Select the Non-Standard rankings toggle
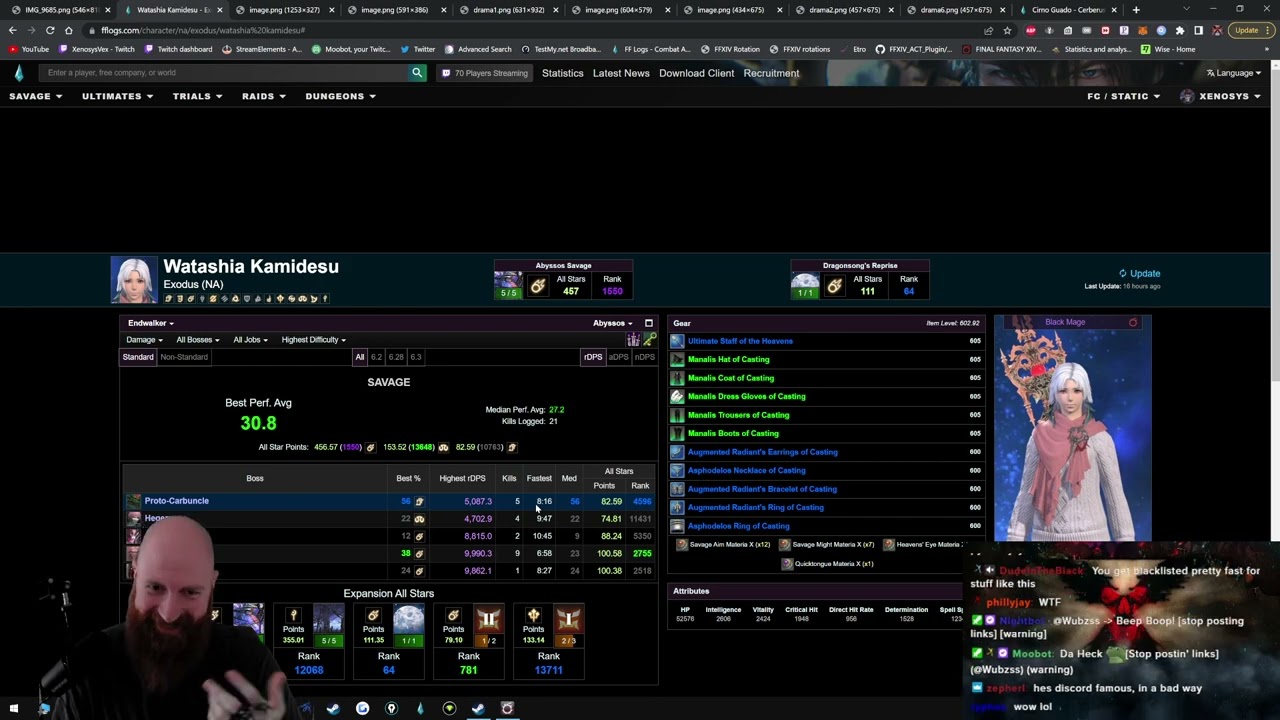This screenshot has height=720, width=1280. (184, 357)
